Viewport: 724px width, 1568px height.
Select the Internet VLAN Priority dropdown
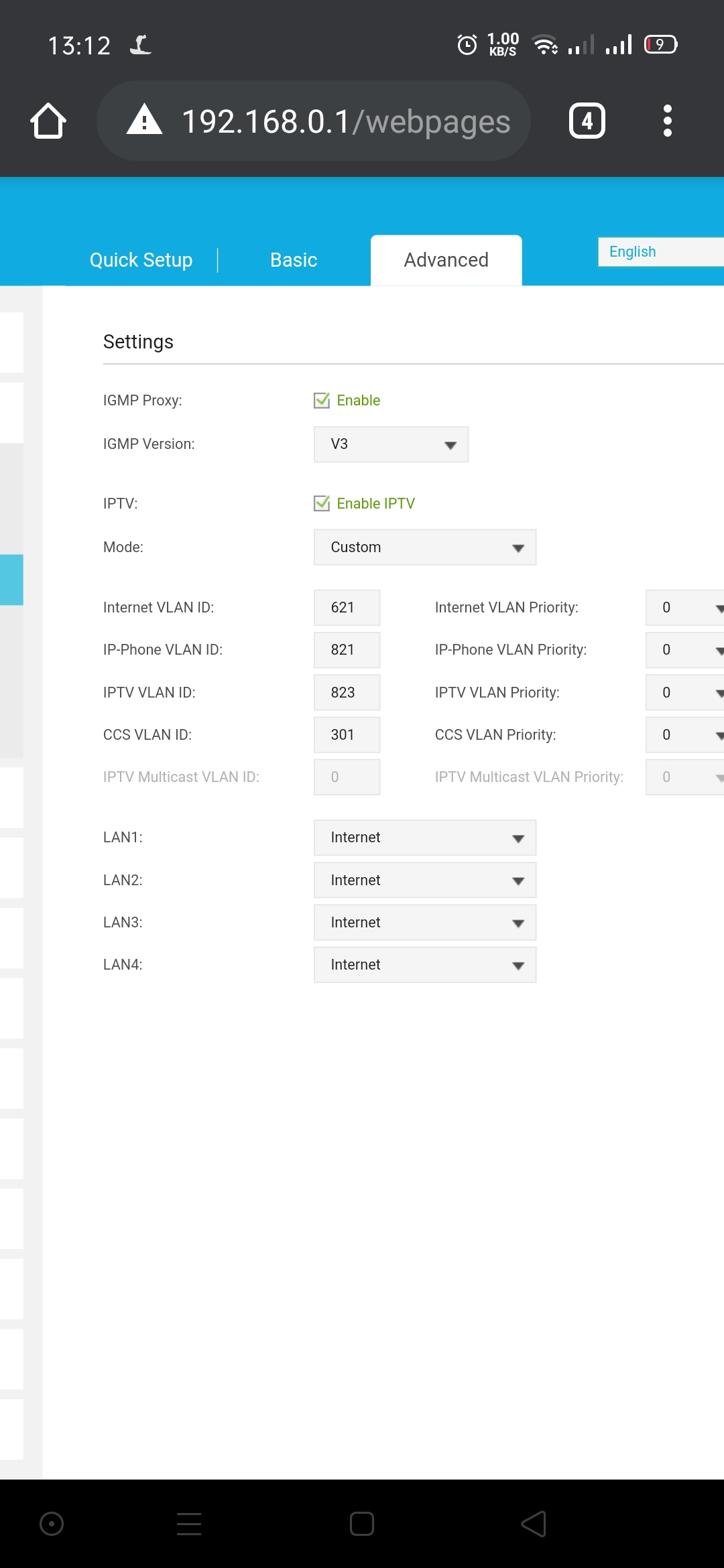685,608
